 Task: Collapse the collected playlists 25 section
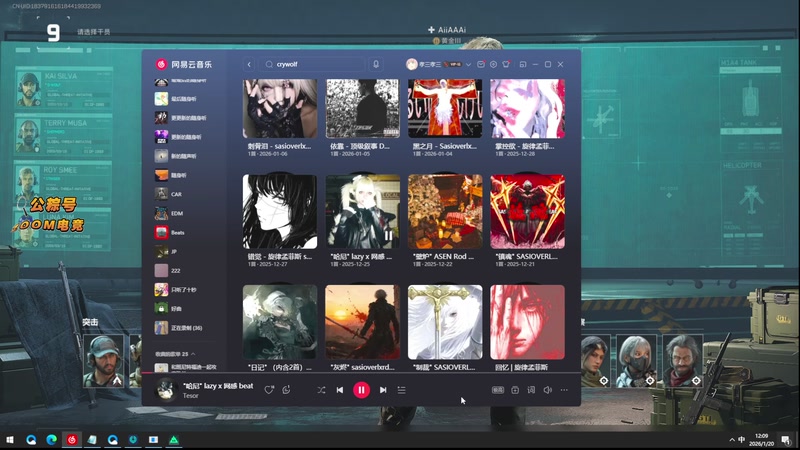(x=175, y=354)
